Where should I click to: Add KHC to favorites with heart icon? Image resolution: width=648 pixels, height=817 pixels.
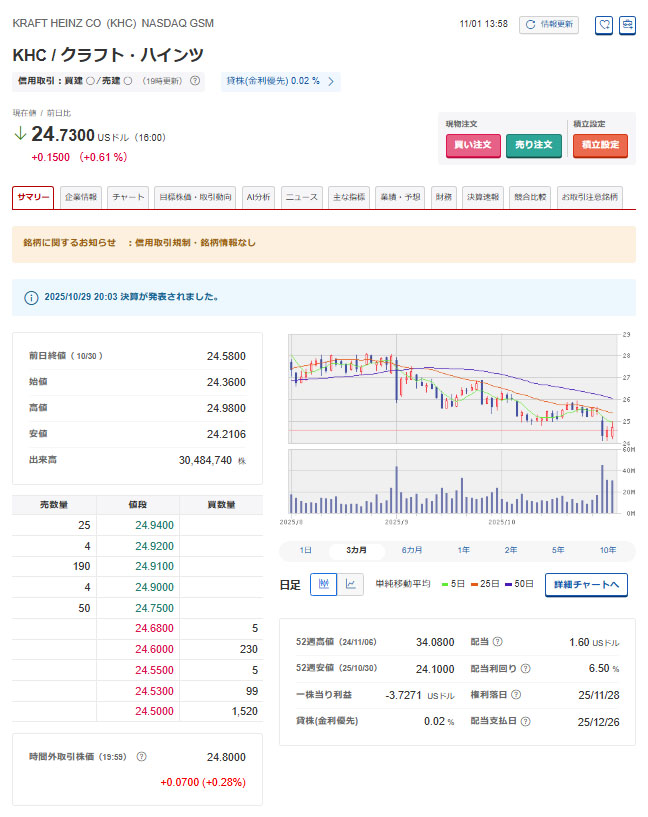click(x=603, y=25)
